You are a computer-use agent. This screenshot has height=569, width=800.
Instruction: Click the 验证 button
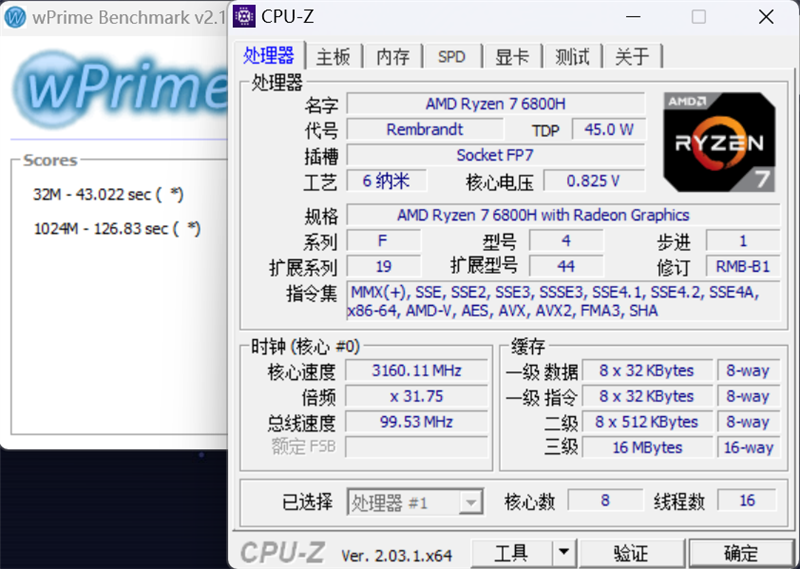pyautogui.click(x=631, y=552)
